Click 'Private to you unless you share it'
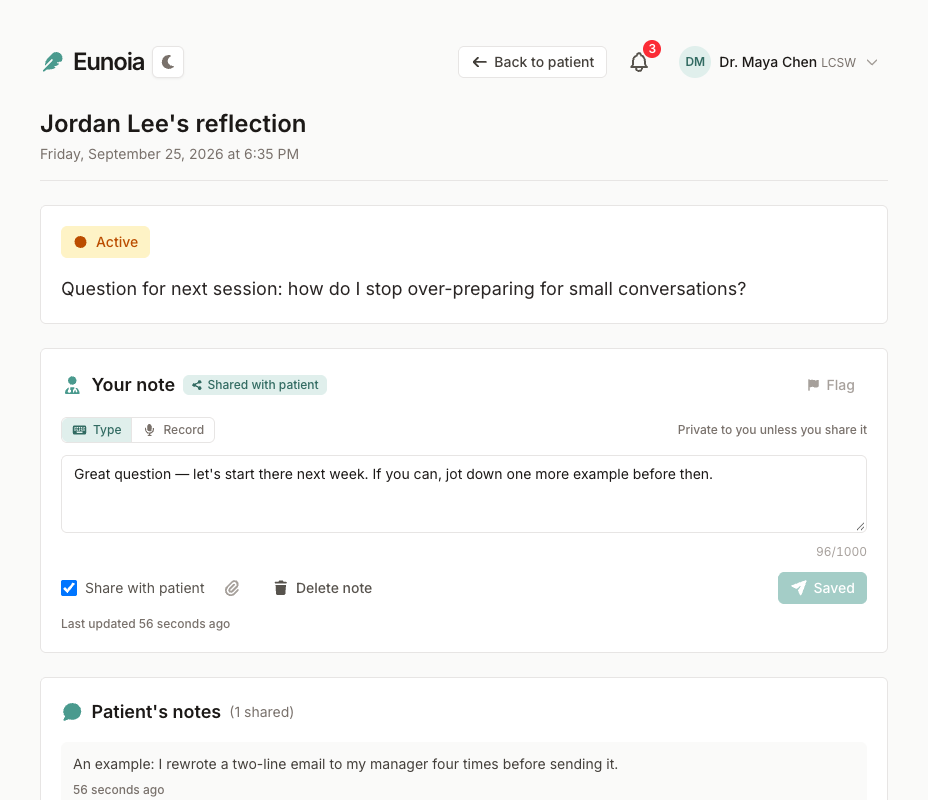 pyautogui.click(x=772, y=430)
